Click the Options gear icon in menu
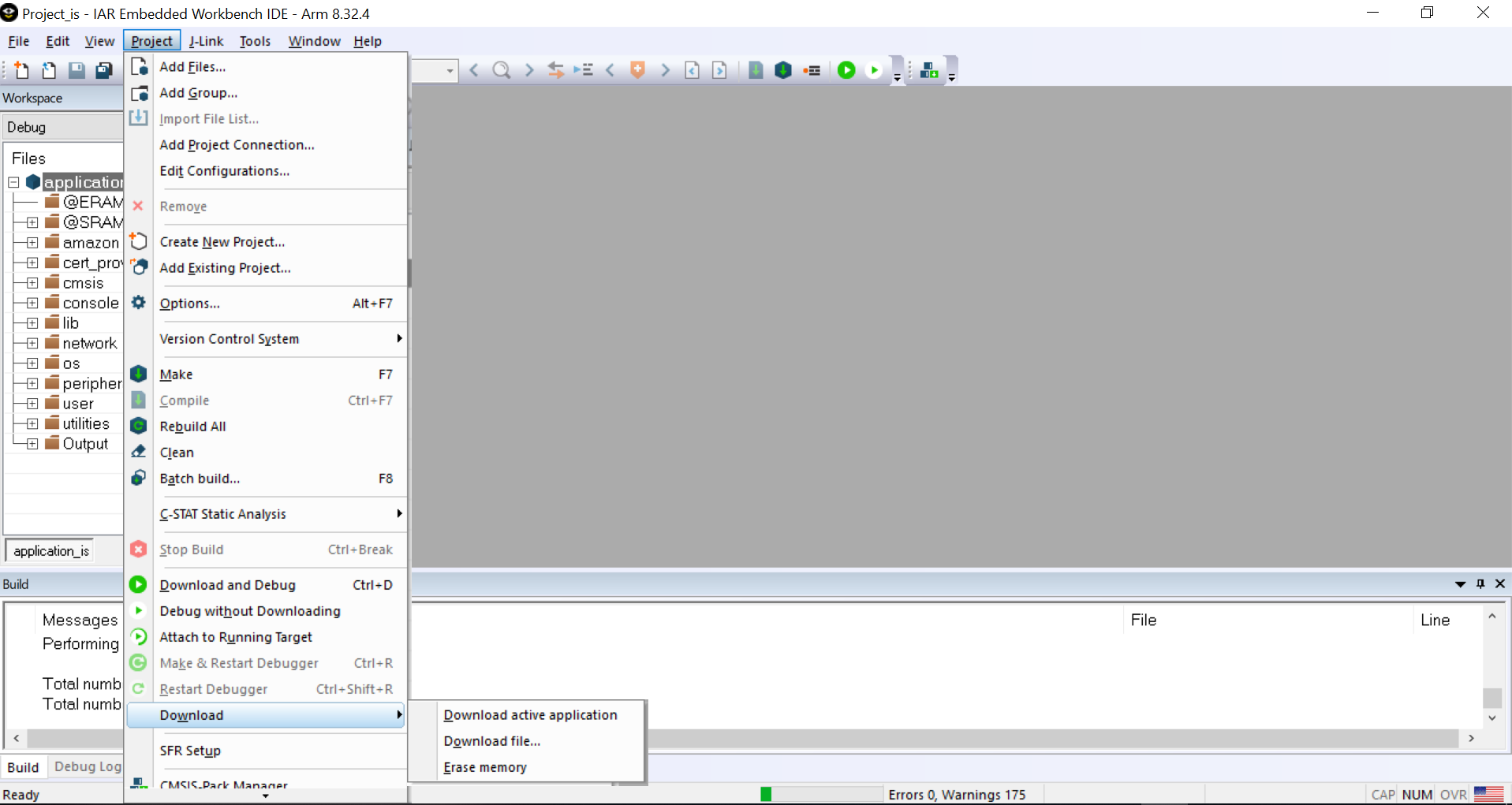The height and width of the screenshot is (805, 1512). coord(139,302)
